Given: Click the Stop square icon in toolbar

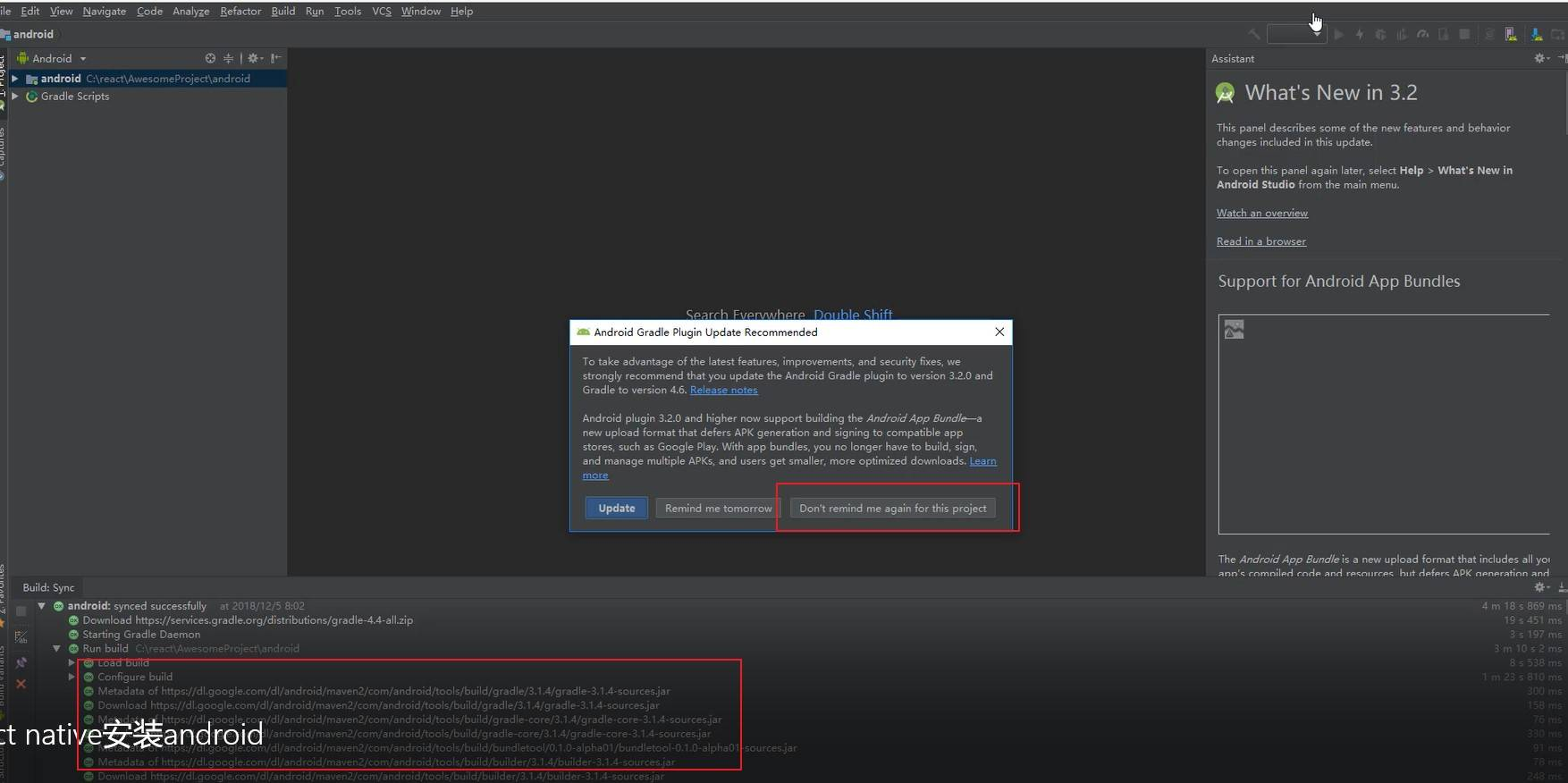Looking at the screenshot, I should click(1464, 34).
